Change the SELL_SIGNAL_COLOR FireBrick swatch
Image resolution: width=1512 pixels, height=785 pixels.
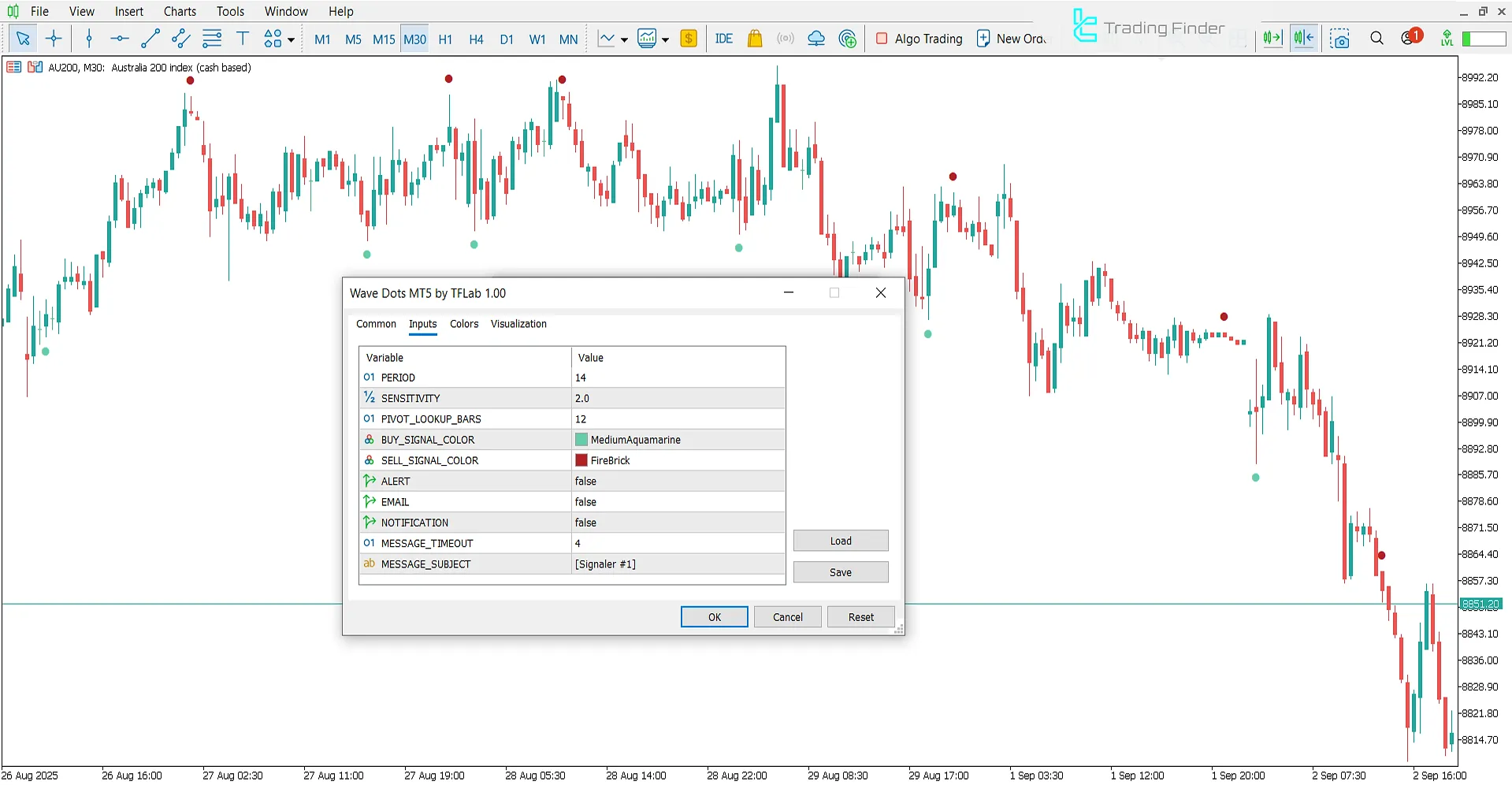coord(581,459)
